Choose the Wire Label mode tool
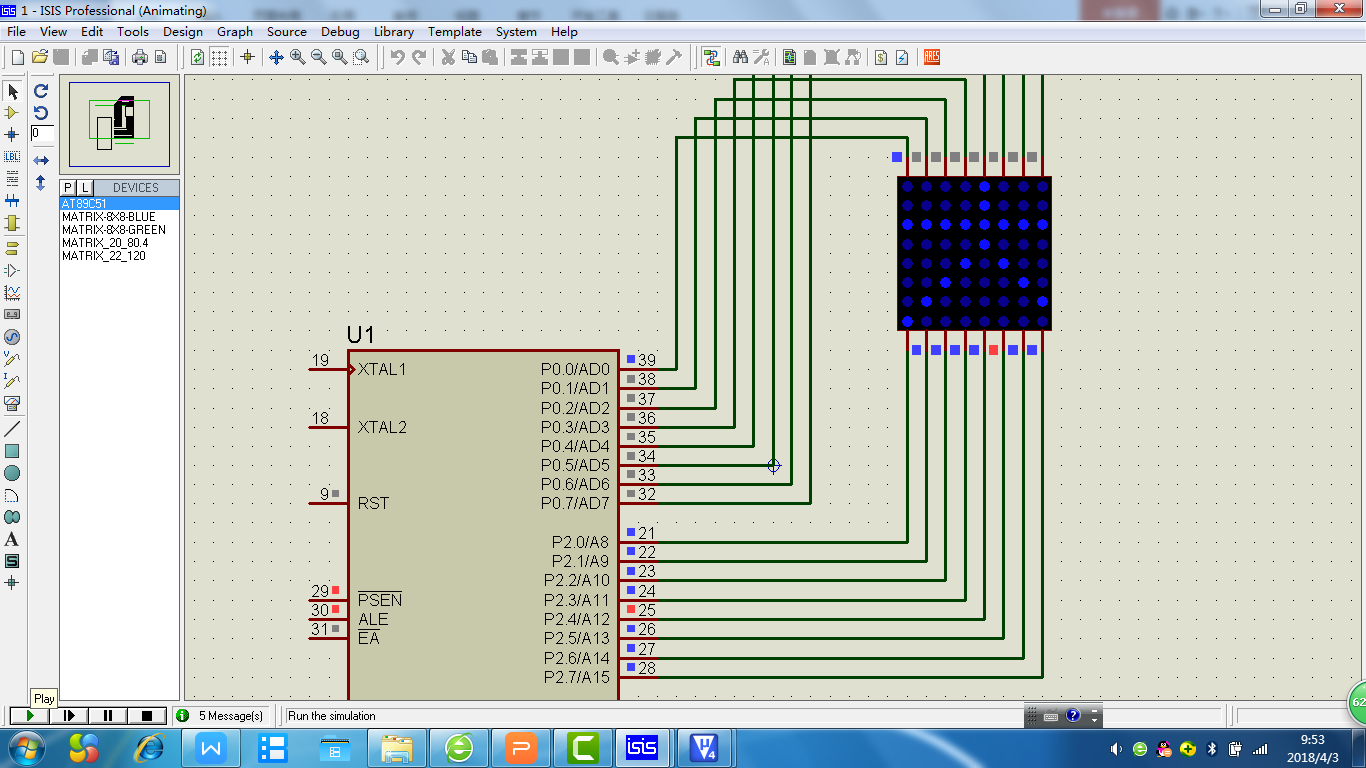Image resolution: width=1366 pixels, height=768 pixels. tap(12, 157)
